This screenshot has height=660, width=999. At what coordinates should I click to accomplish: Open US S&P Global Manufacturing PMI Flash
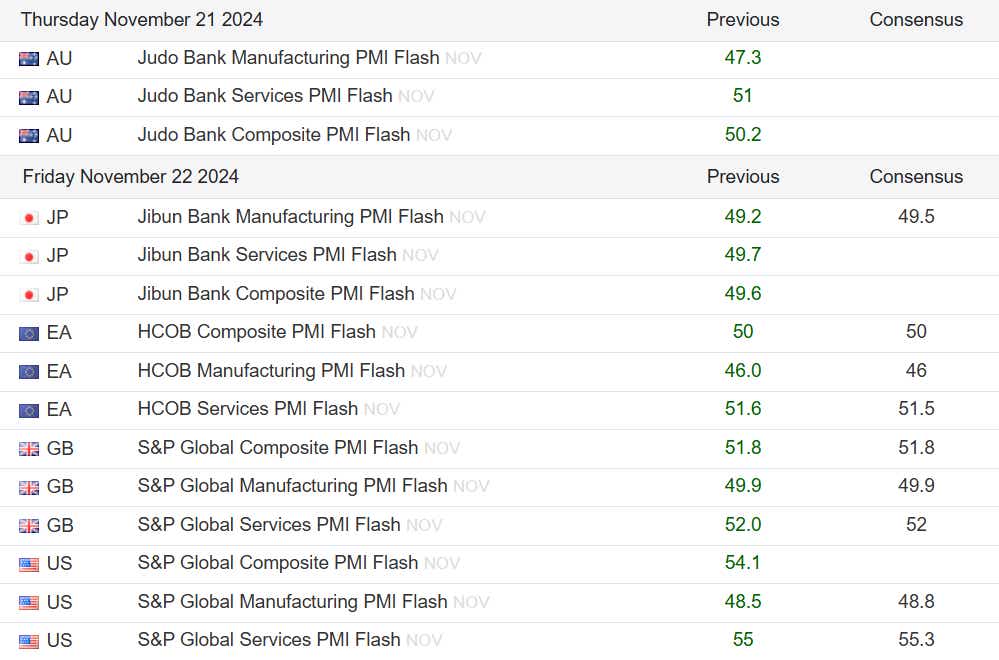[x=292, y=602]
